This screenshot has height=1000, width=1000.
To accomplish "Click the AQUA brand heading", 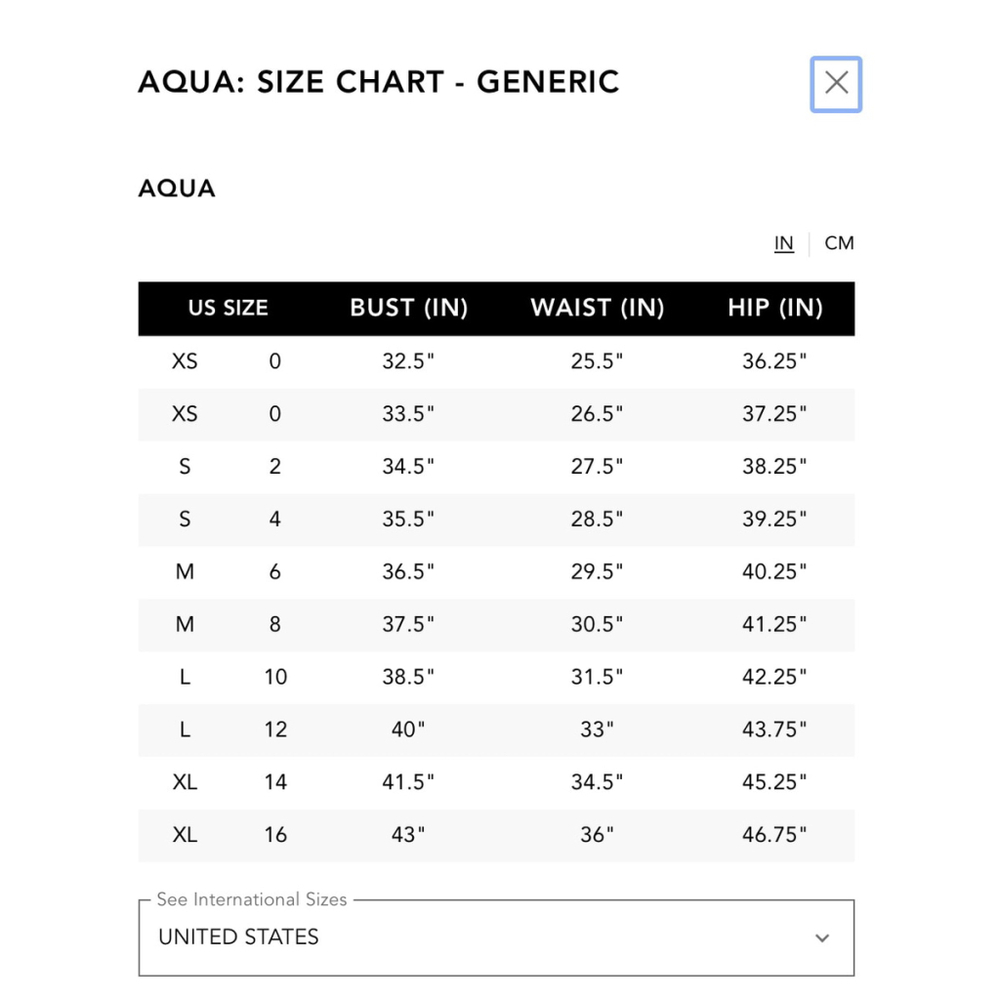I will click(x=177, y=189).
